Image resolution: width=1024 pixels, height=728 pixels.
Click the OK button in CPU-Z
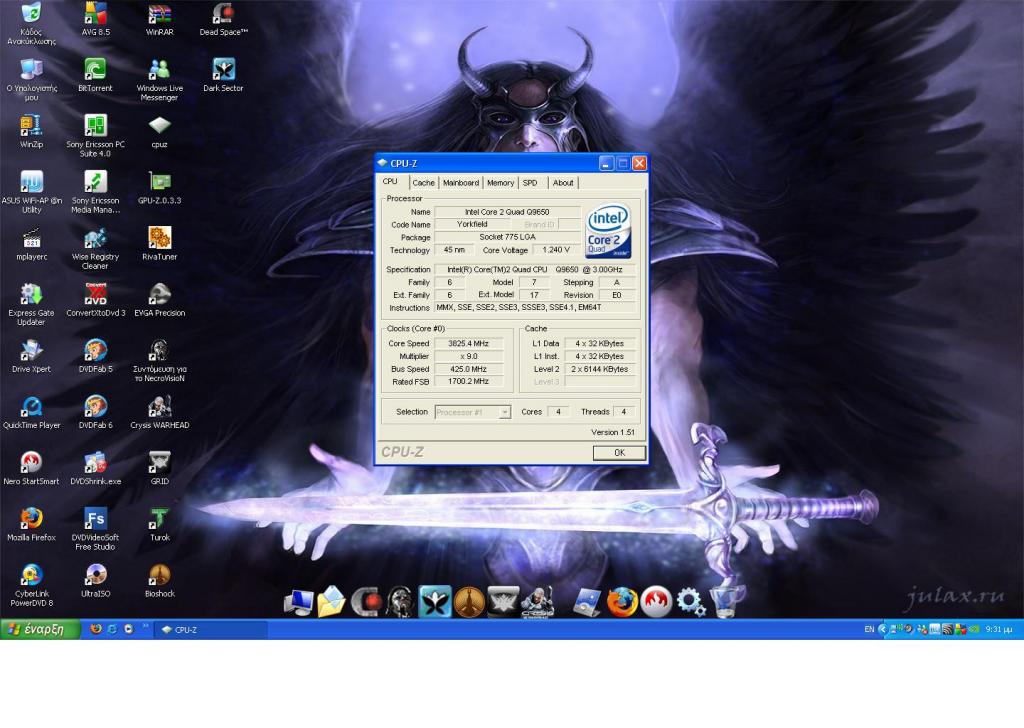point(619,452)
